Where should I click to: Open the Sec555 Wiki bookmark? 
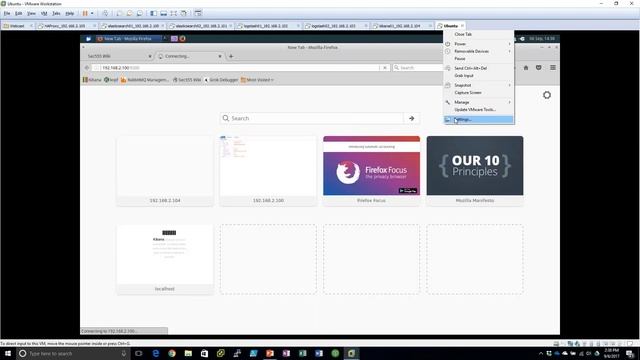coord(187,80)
